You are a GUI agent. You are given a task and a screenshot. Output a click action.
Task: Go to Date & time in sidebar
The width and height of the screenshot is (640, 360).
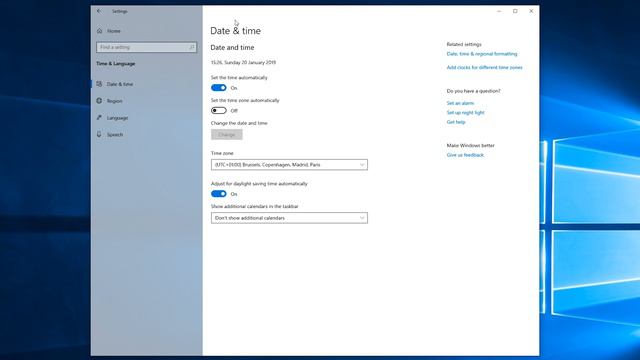coord(120,84)
